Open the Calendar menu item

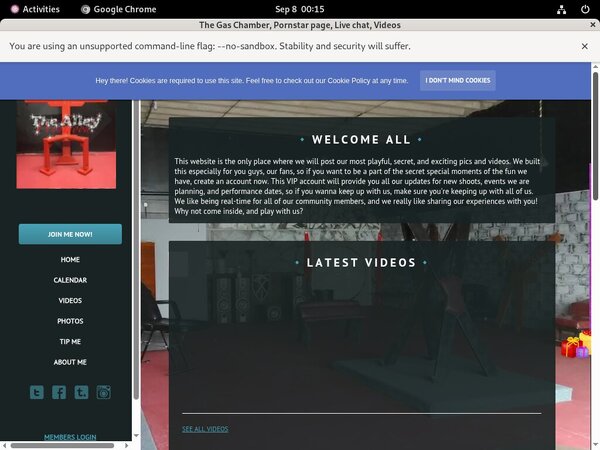tap(70, 280)
